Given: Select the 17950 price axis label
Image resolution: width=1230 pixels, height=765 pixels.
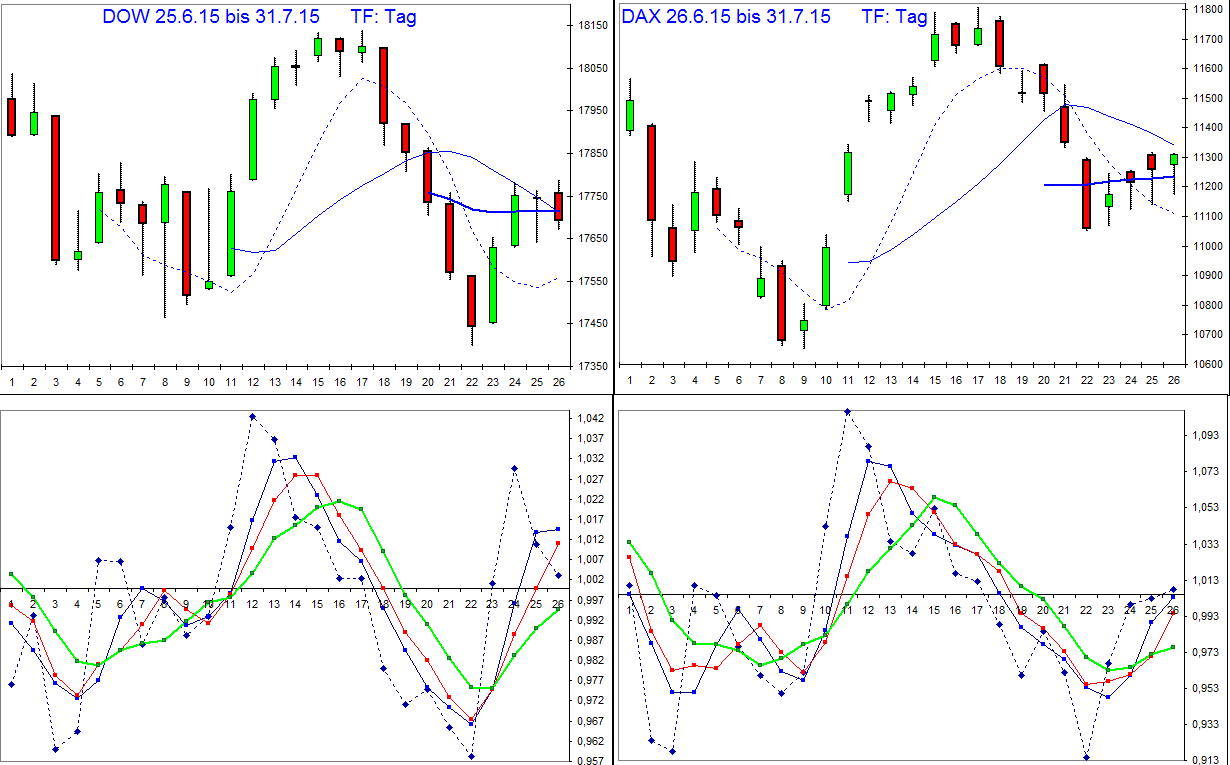Looking at the screenshot, I should 595,110.
